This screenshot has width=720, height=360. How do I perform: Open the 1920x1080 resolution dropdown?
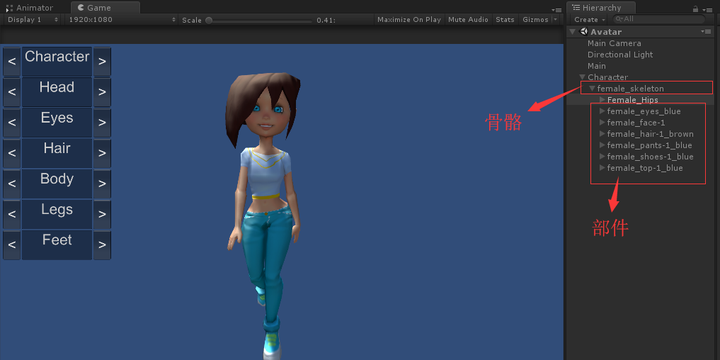121,20
